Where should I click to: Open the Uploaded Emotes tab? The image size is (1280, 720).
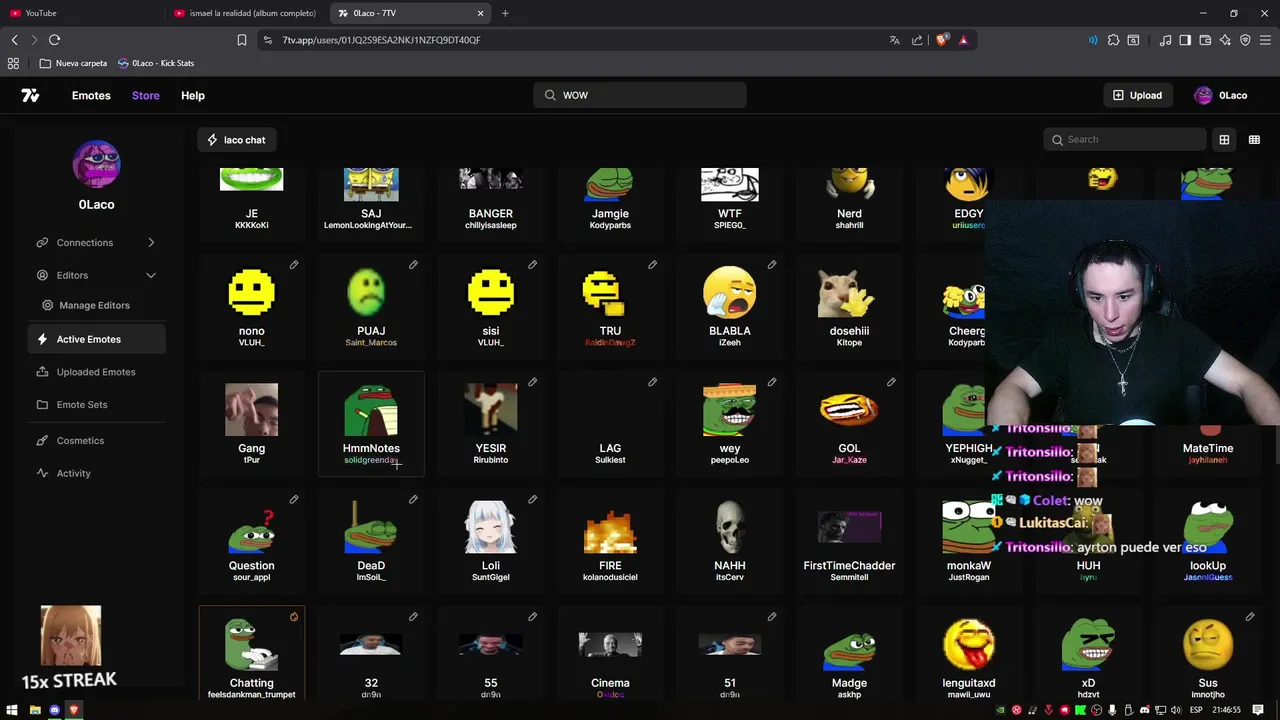96,372
